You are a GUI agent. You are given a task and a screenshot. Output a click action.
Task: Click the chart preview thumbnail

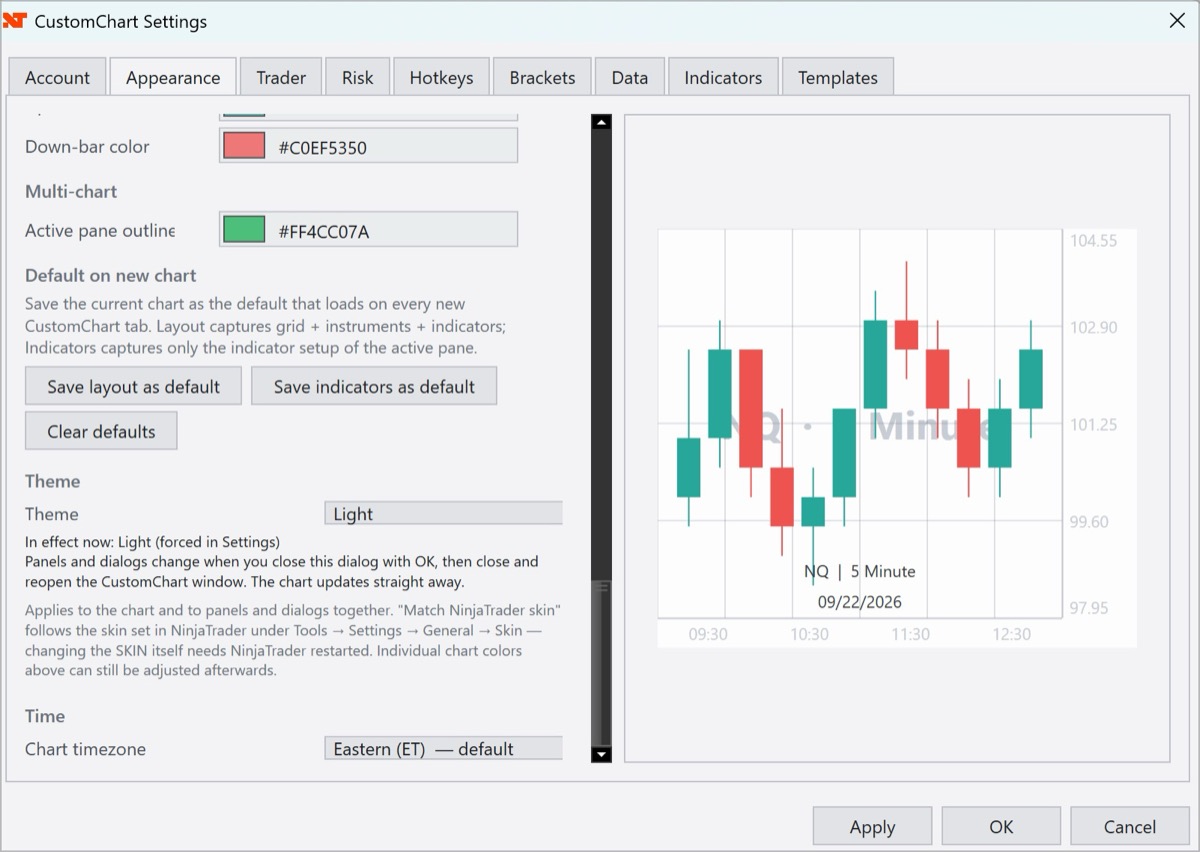[x=897, y=437]
